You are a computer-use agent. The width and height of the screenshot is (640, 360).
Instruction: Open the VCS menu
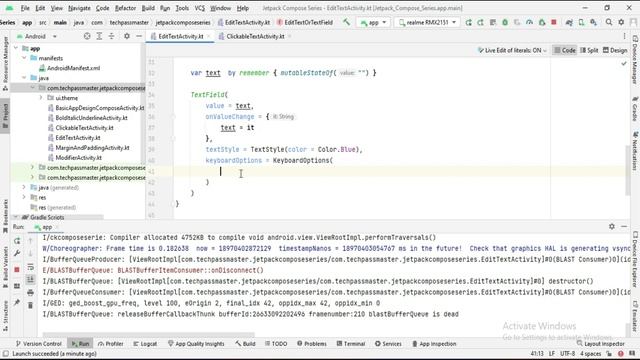200,8
